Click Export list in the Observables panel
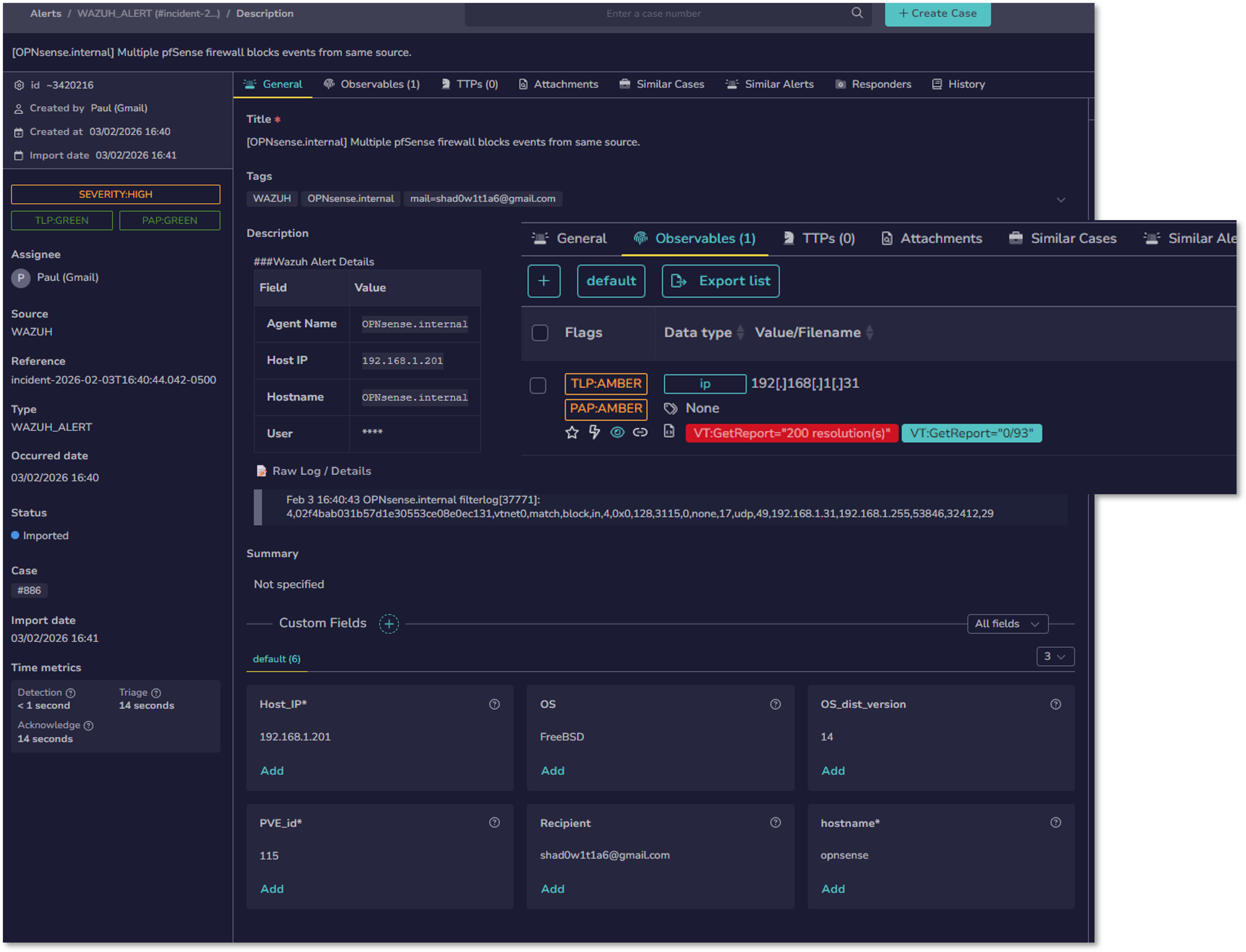1246x952 pixels. (x=720, y=281)
